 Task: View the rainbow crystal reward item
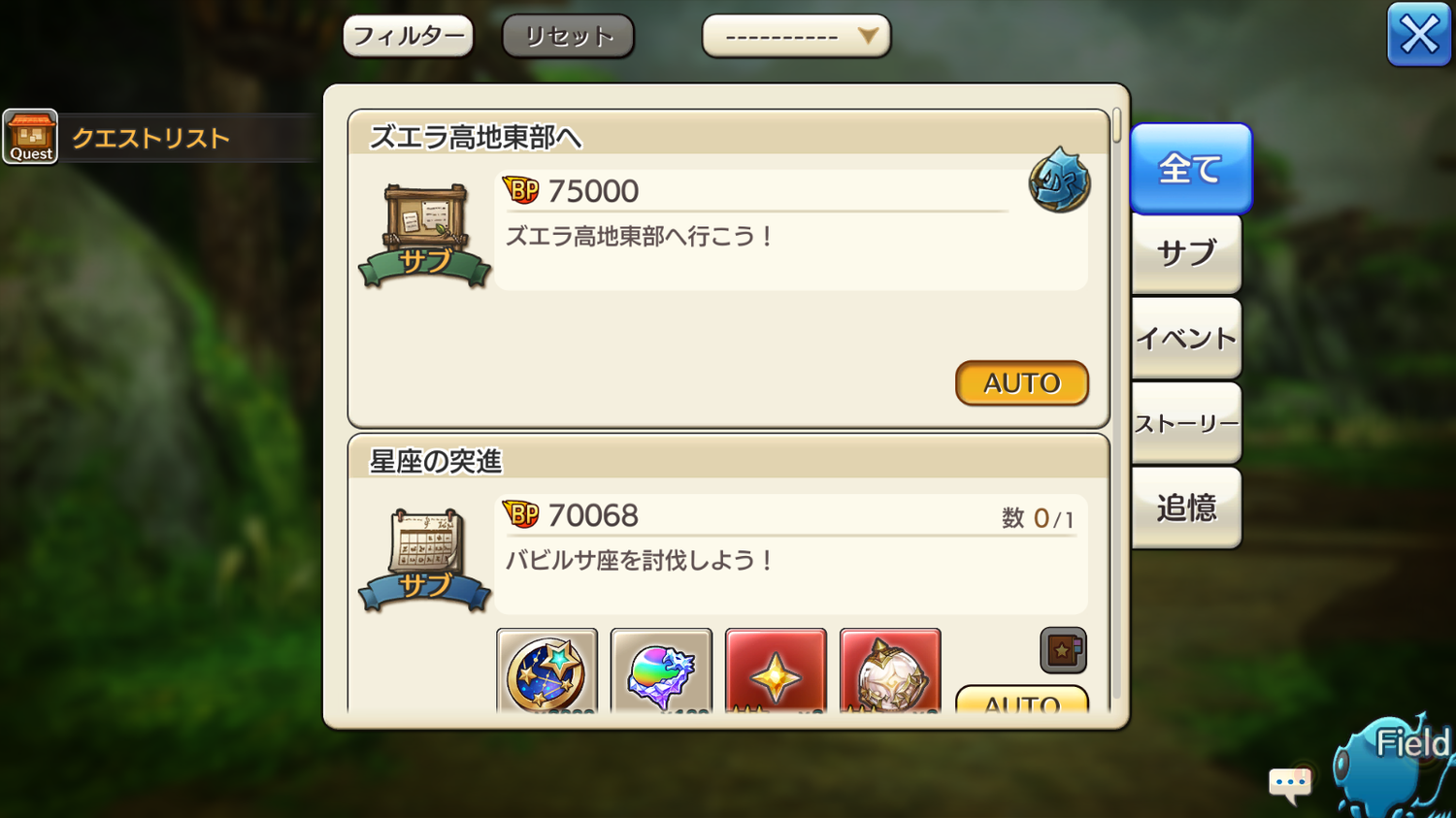661,671
